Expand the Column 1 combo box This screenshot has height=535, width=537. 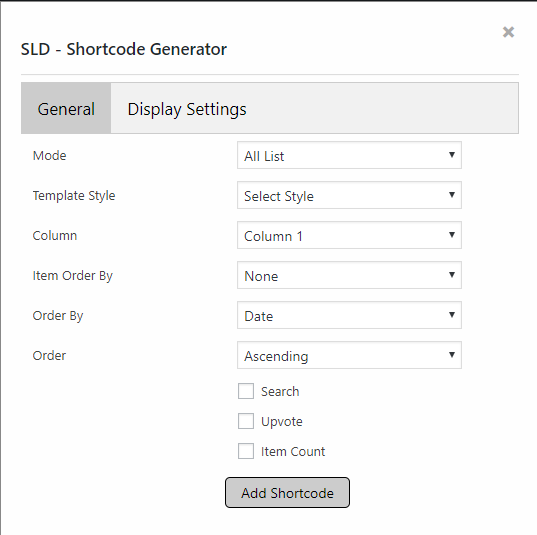click(349, 235)
